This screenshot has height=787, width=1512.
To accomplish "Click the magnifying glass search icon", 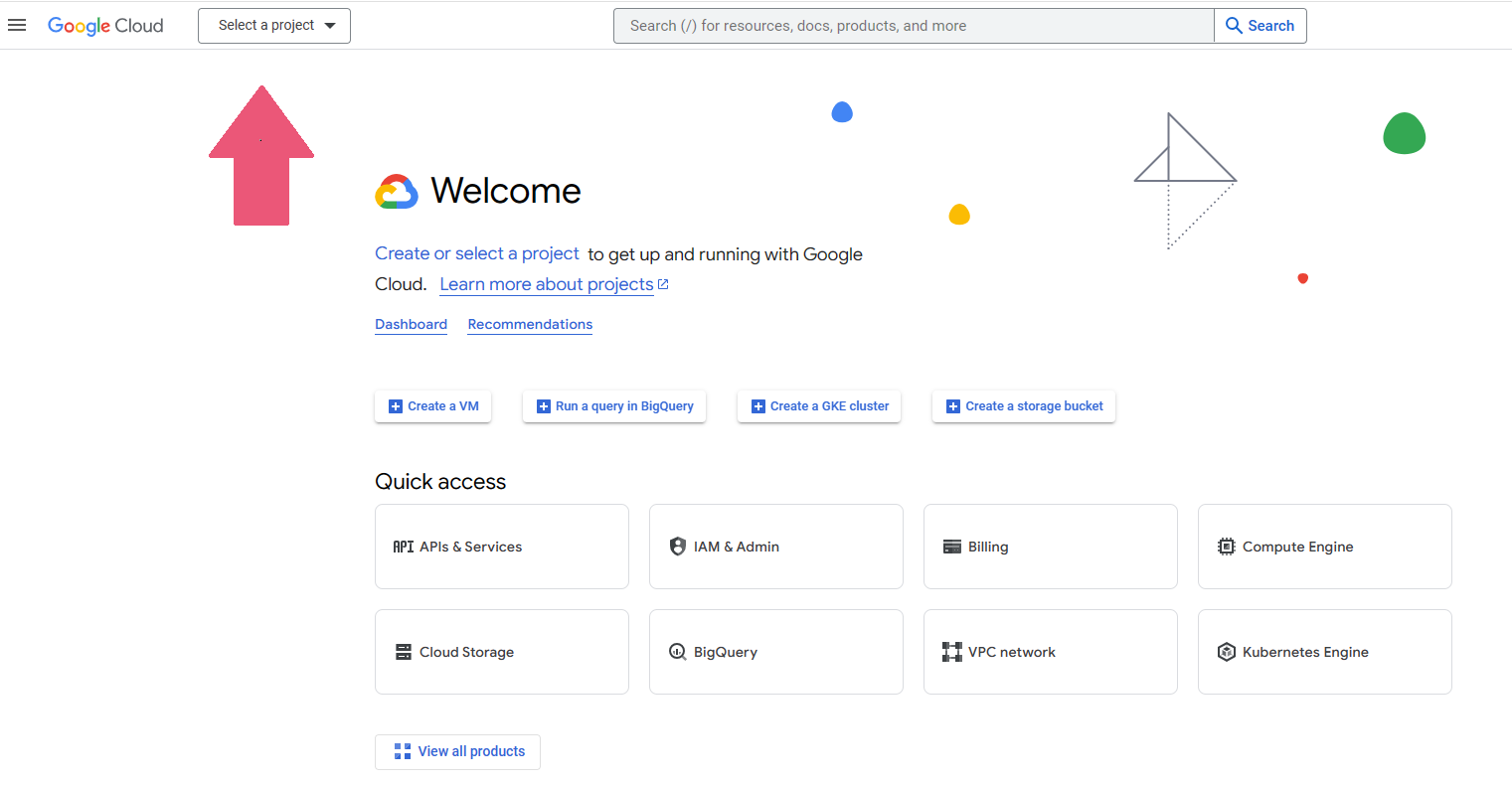I will click(x=1234, y=26).
